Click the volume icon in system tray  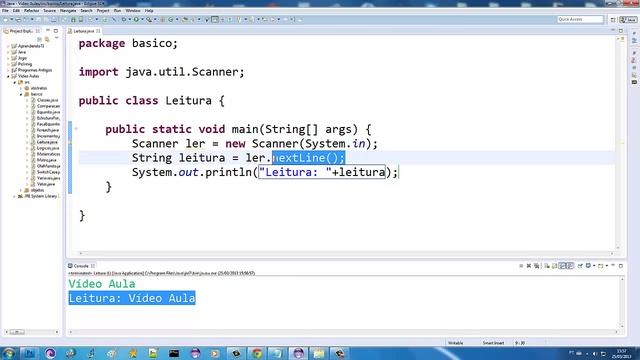coord(595,353)
